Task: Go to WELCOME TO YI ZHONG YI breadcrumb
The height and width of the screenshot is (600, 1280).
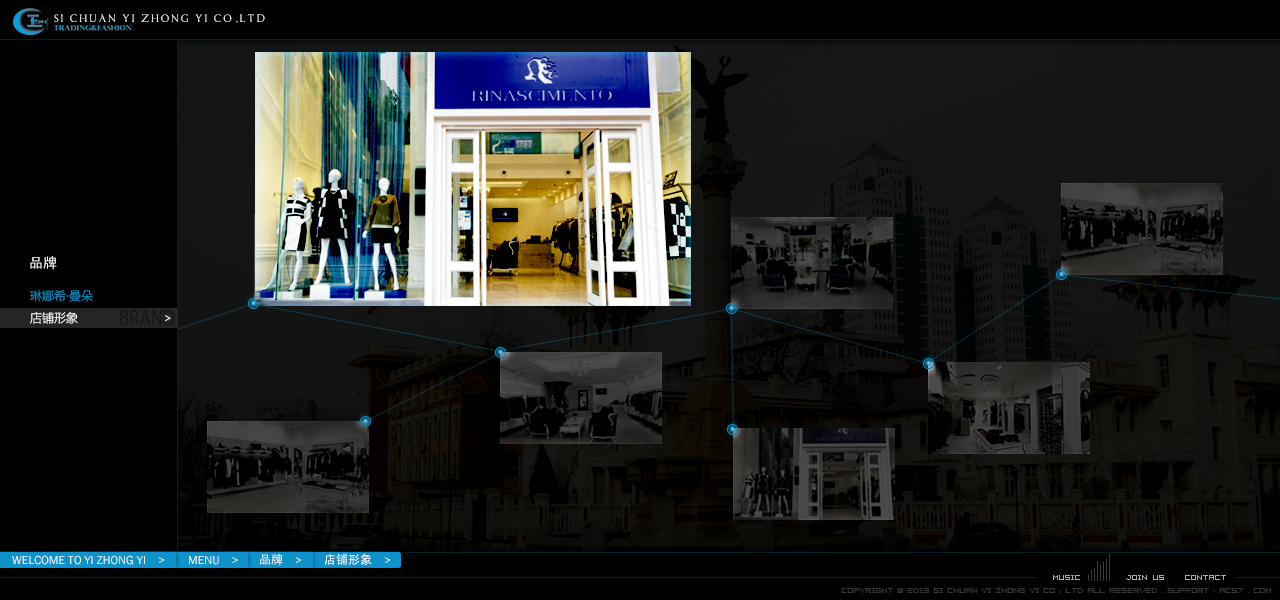Action: [88, 560]
